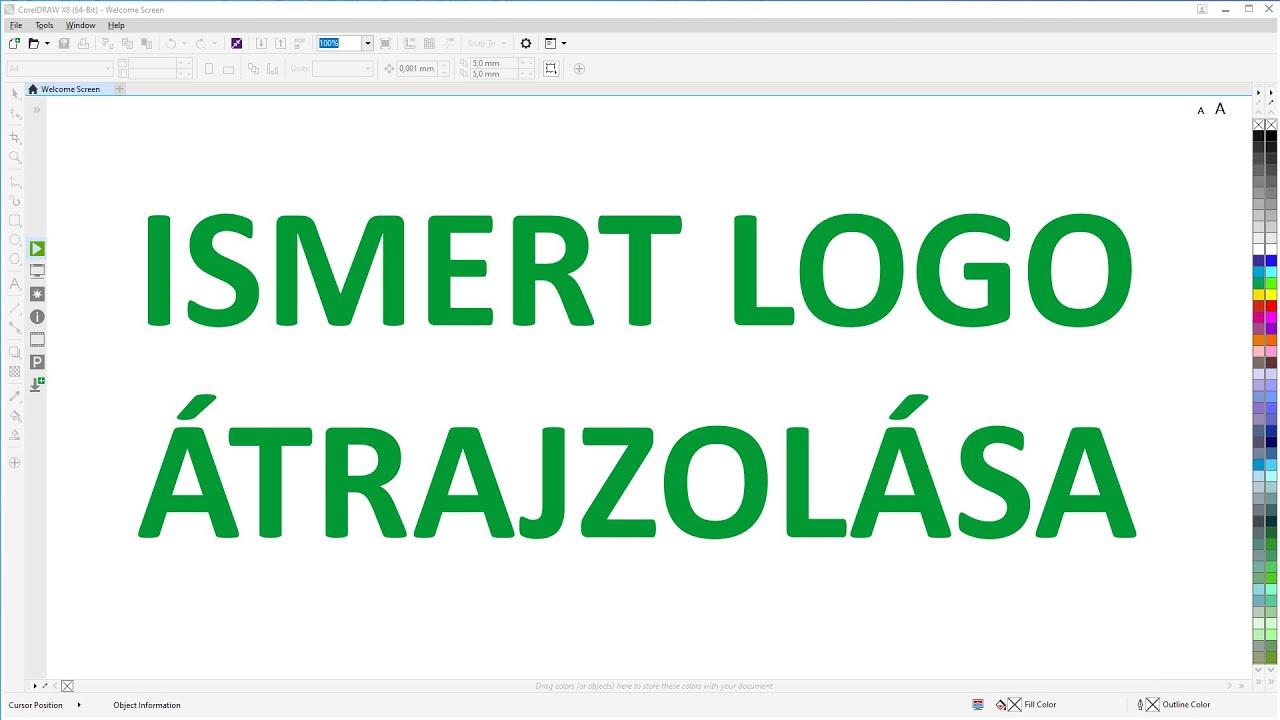Click the Undo arrow icon
The height and width of the screenshot is (720, 1280).
(171, 44)
